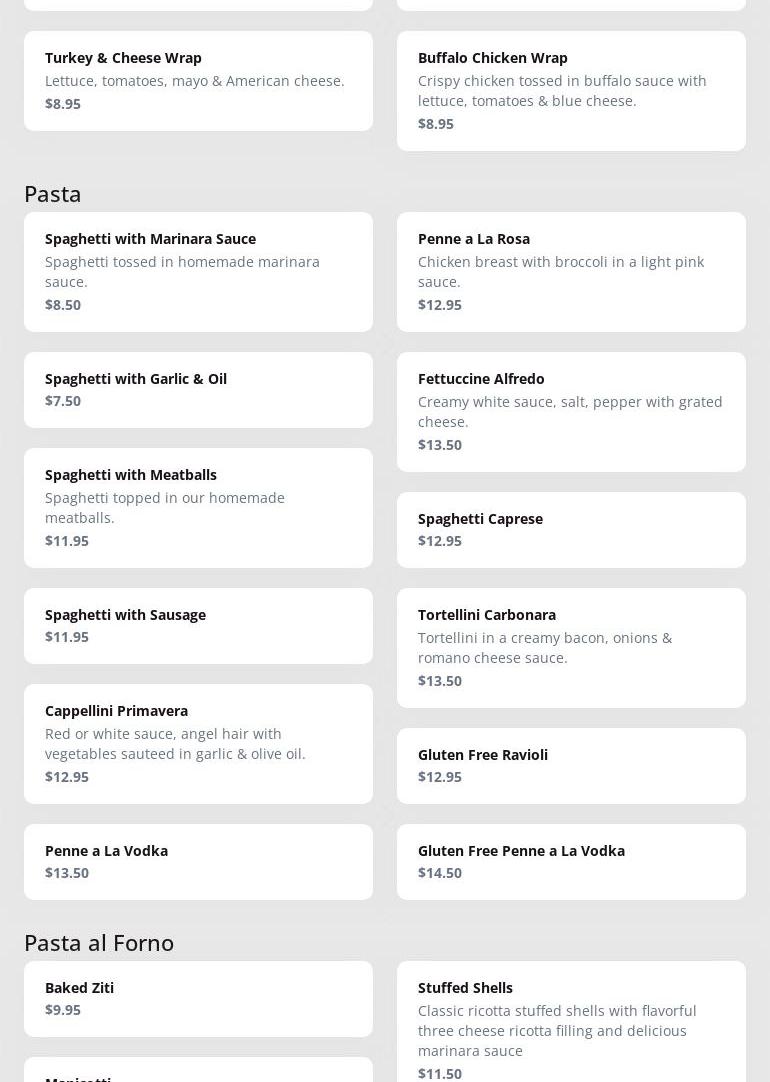Select the Gluten Free Ravioli item
The image size is (770, 1082).
pyautogui.click(x=571, y=765)
